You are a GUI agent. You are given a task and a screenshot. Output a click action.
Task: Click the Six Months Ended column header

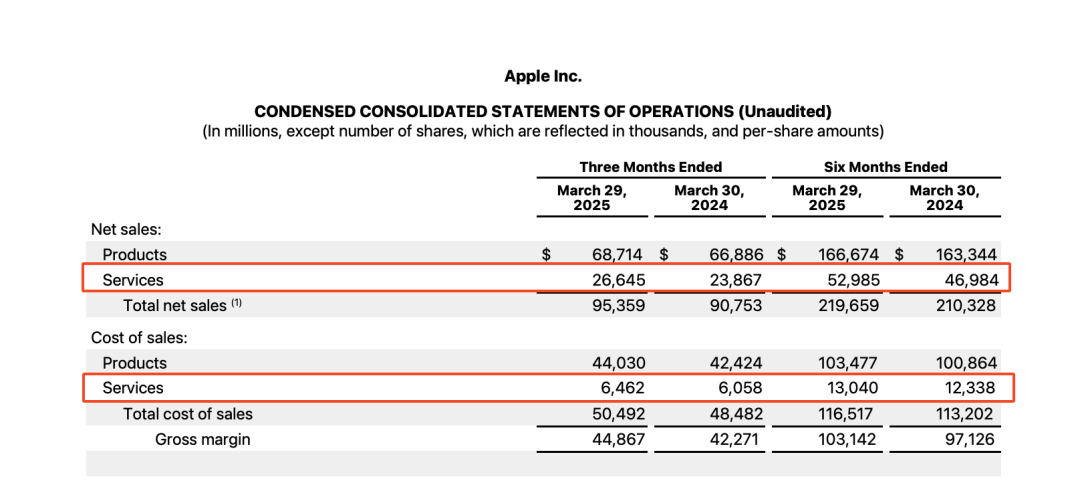[885, 167]
